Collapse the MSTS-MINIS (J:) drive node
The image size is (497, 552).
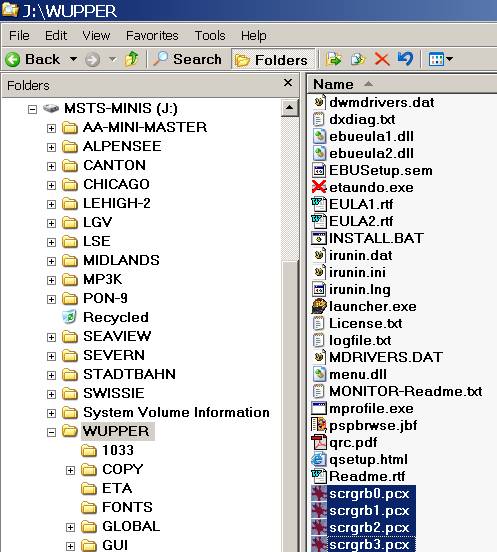coord(32,109)
